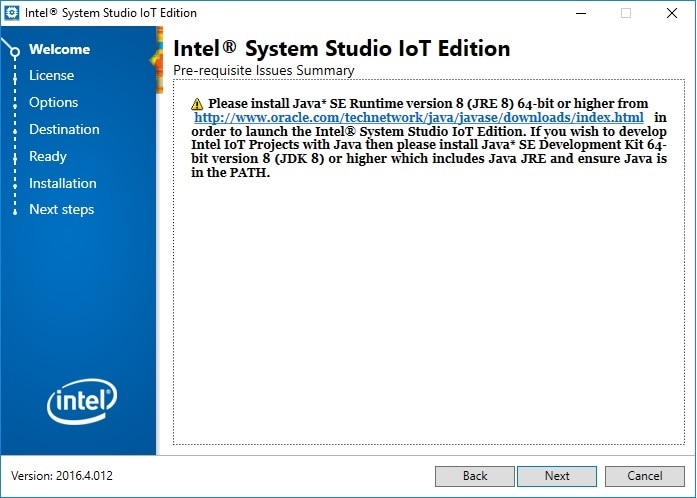
Task: Select the Welcome step
Action: pyautogui.click(x=59, y=49)
